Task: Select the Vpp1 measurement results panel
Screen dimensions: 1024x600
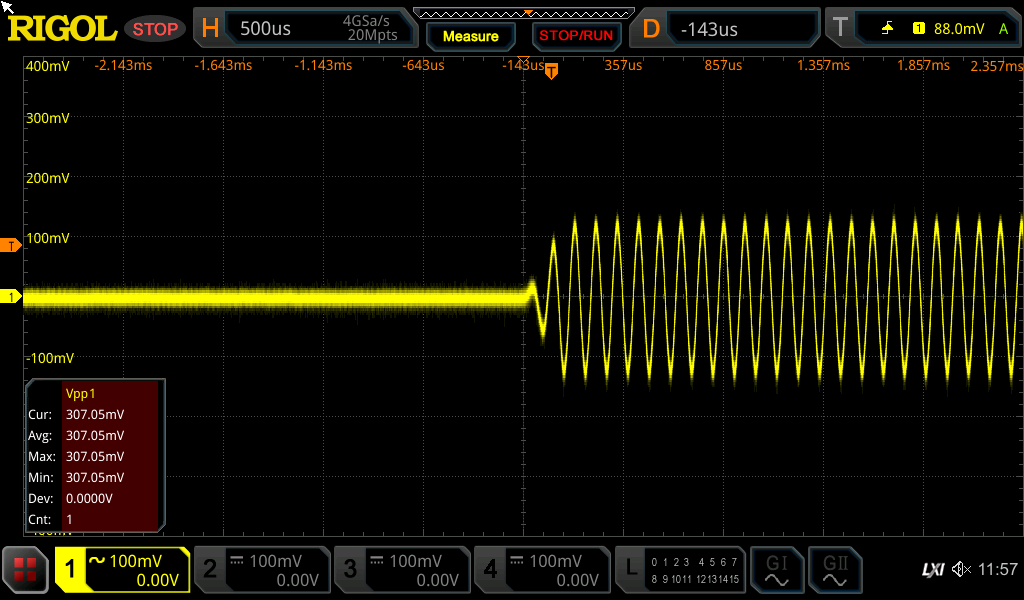Action: coord(93,454)
